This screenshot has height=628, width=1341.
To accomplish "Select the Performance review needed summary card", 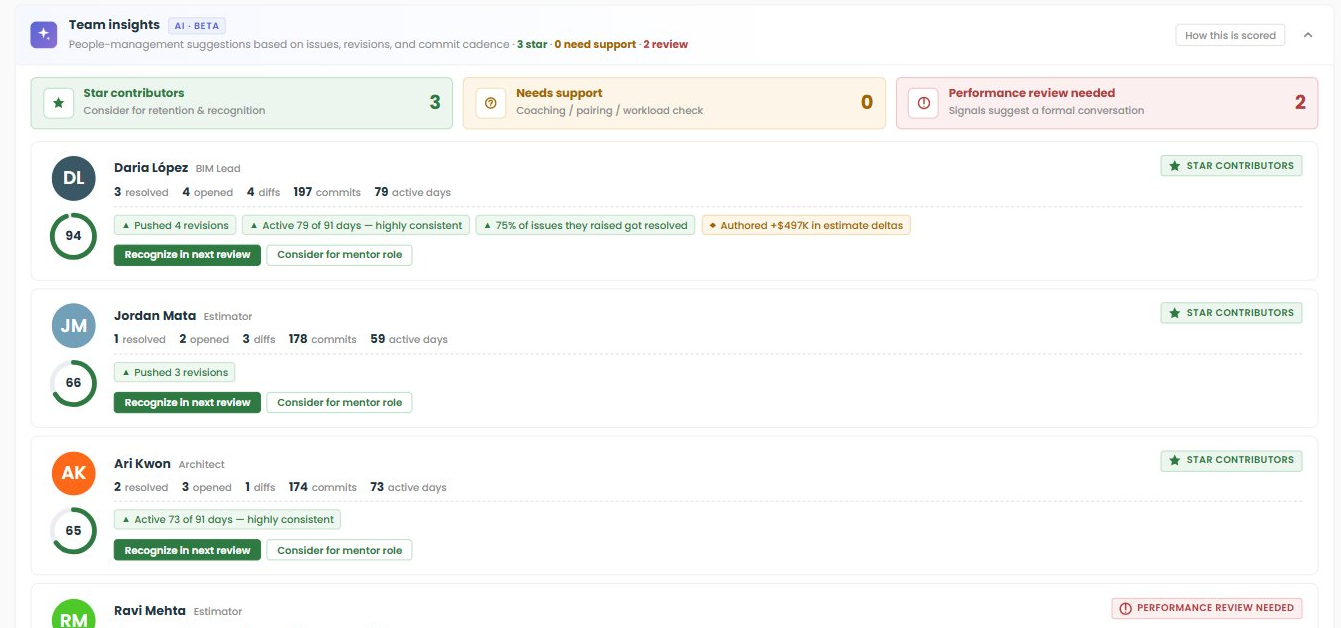I will coord(1107,103).
